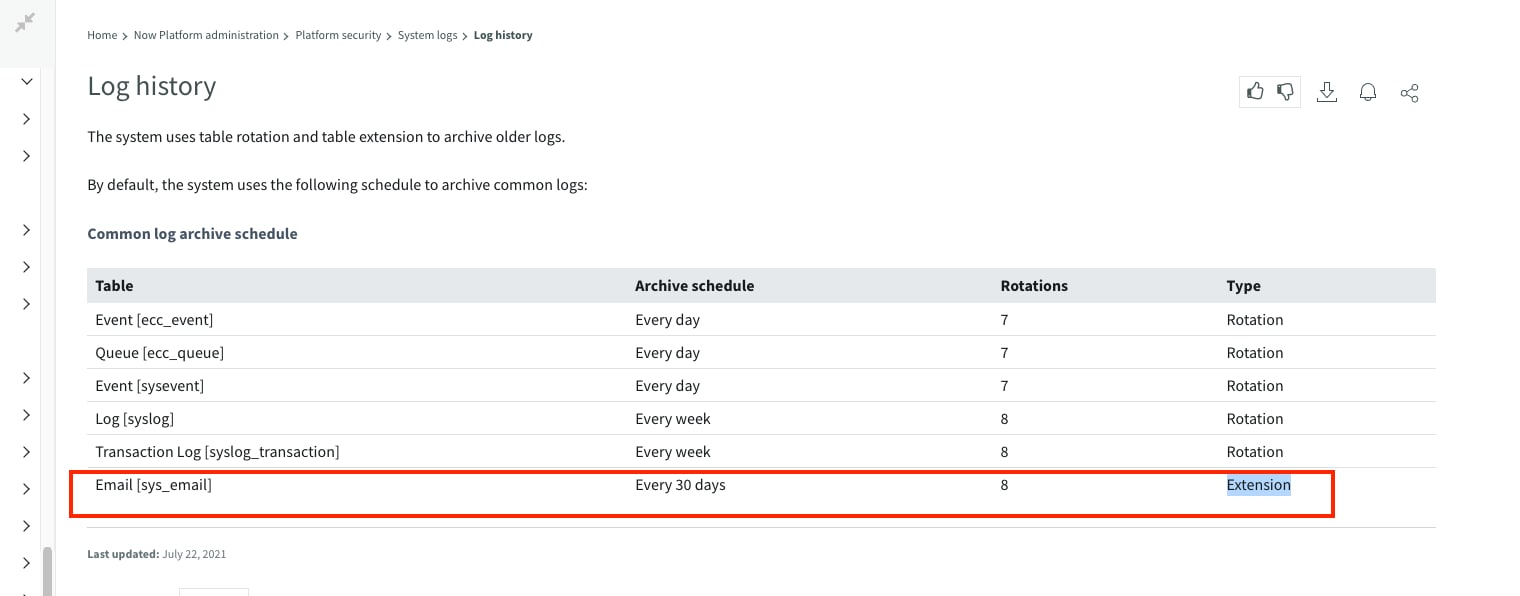
Task: Download the Log history page
Action: 1327,92
